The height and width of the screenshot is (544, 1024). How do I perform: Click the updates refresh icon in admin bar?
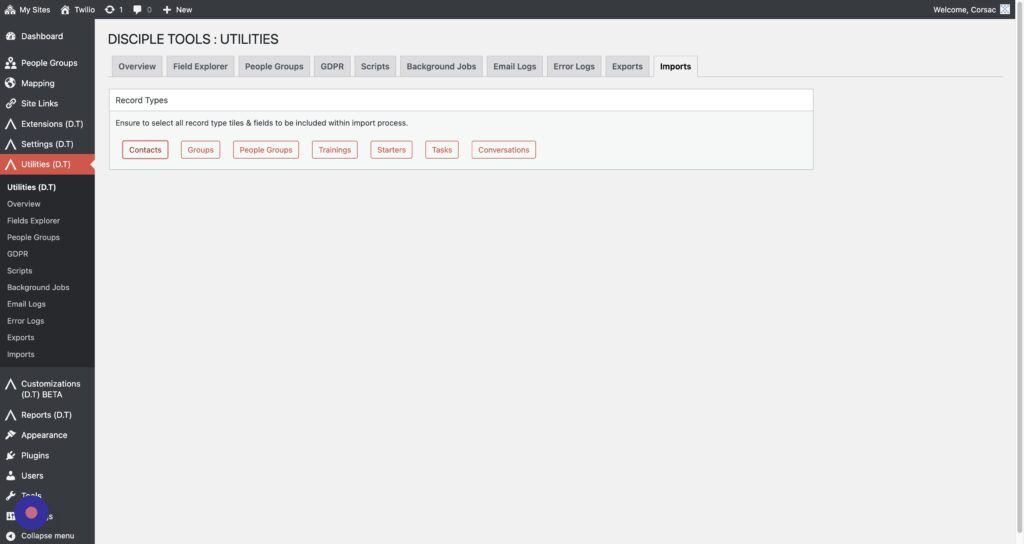109,9
